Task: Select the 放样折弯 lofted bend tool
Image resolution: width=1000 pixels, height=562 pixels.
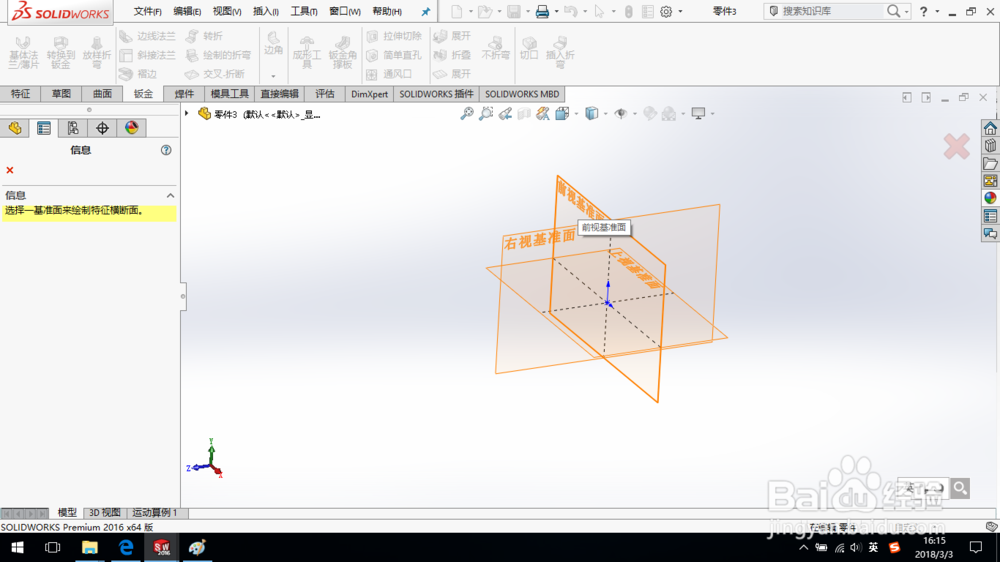Action: pos(96,52)
